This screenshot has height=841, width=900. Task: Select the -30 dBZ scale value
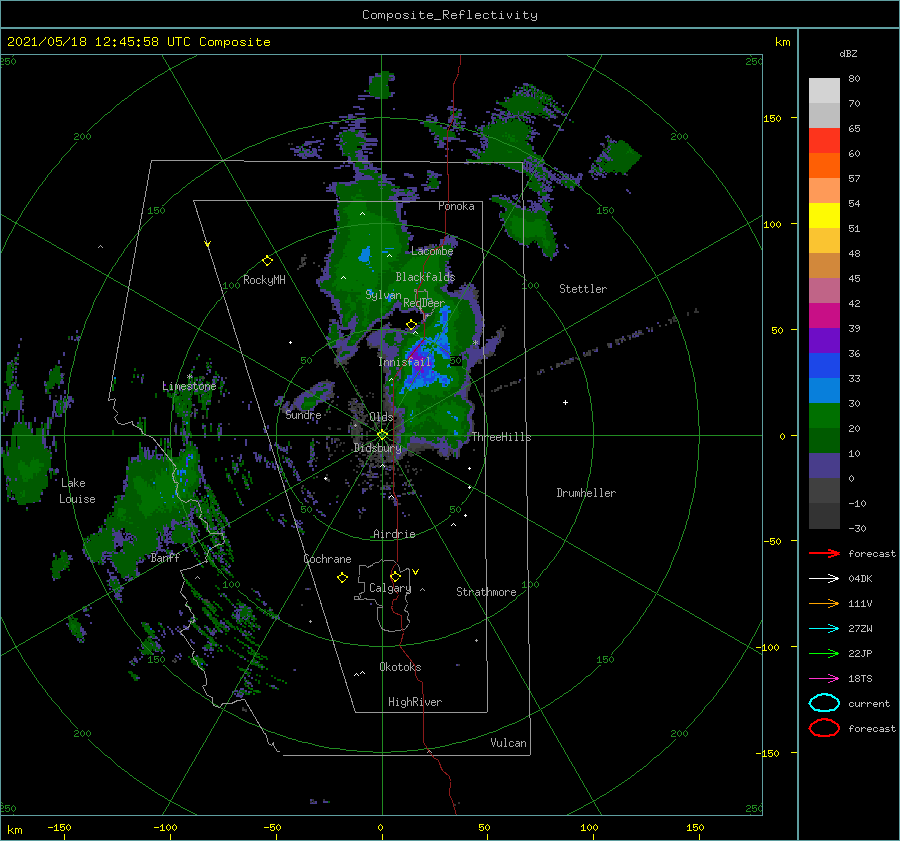(857, 528)
